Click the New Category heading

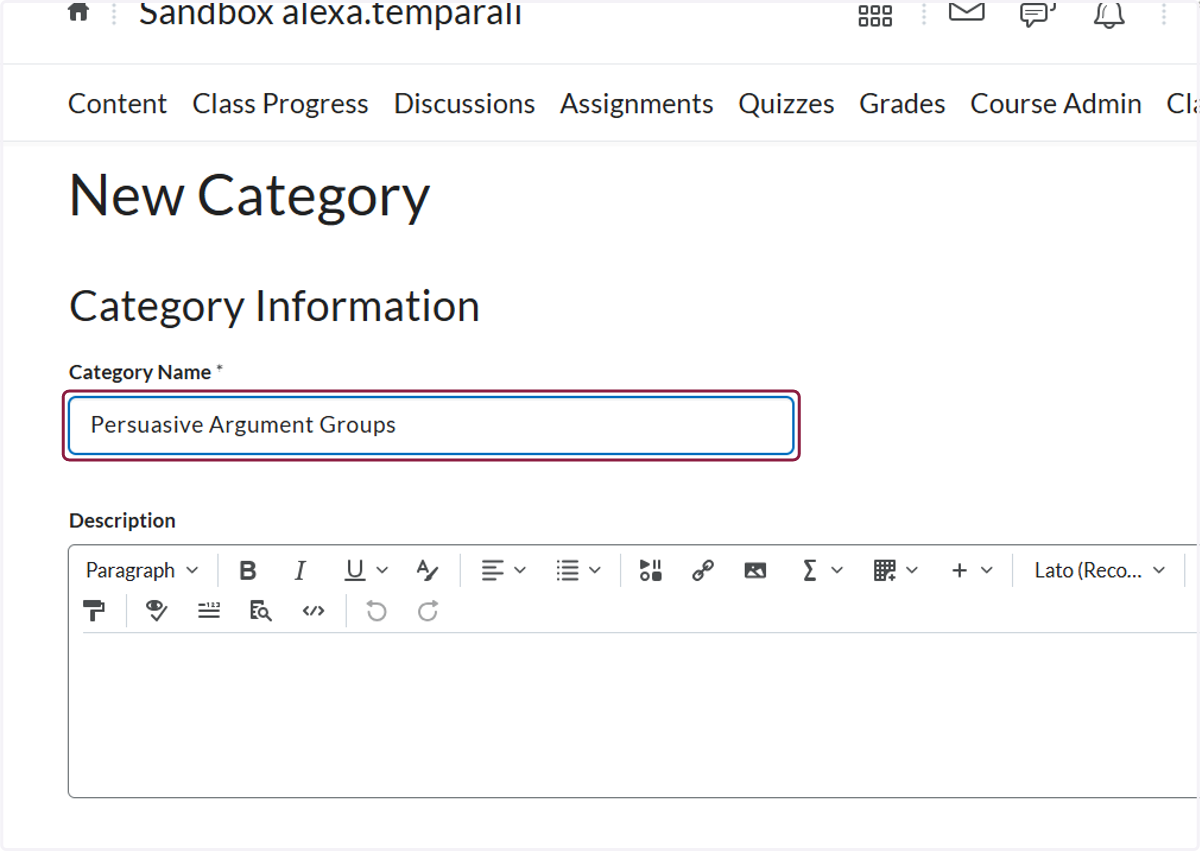249,196
